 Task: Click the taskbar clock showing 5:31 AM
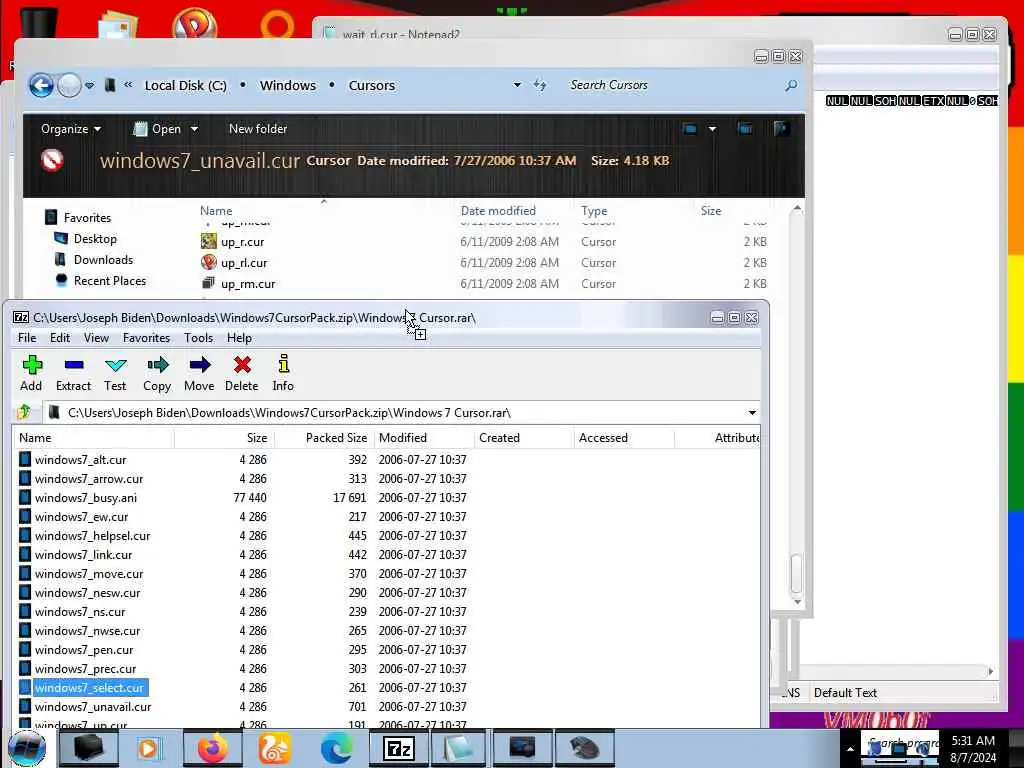pos(973,749)
